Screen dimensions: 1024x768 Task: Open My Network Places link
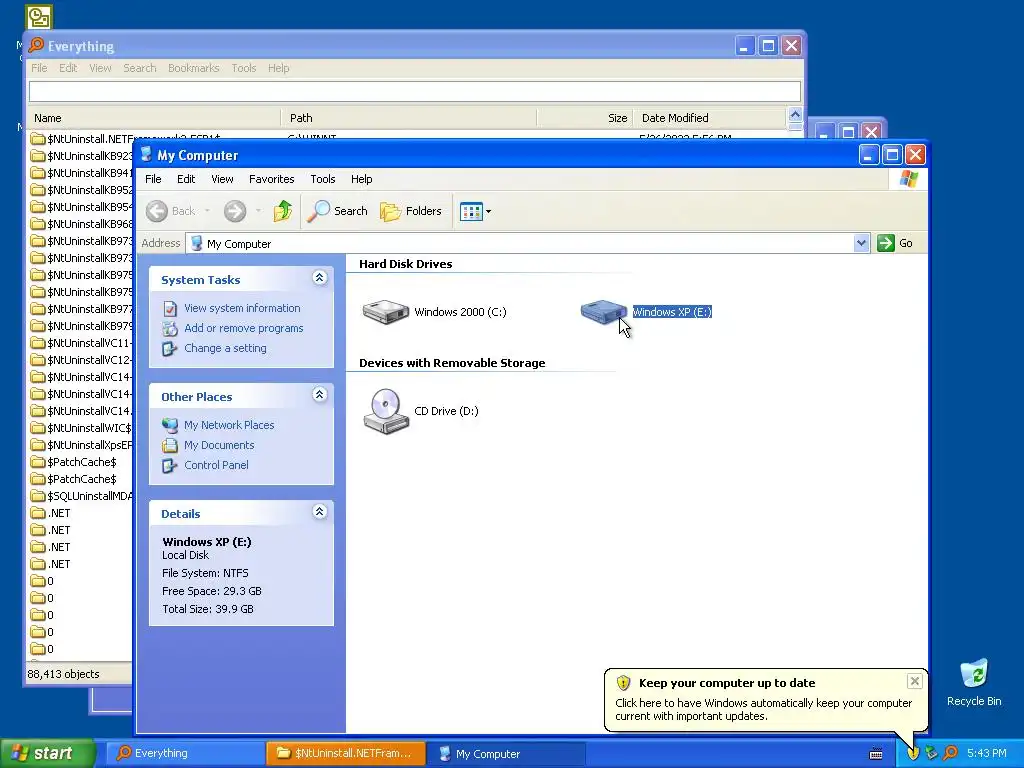pyautogui.click(x=229, y=425)
